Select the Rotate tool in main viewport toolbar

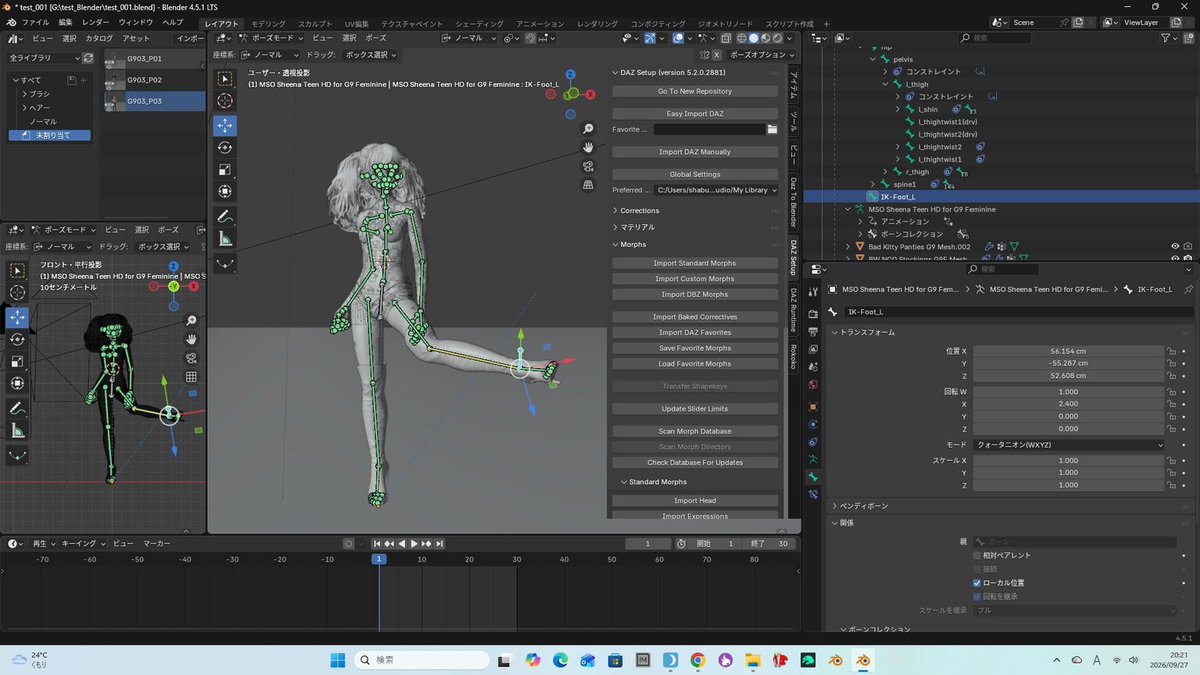coord(225,148)
